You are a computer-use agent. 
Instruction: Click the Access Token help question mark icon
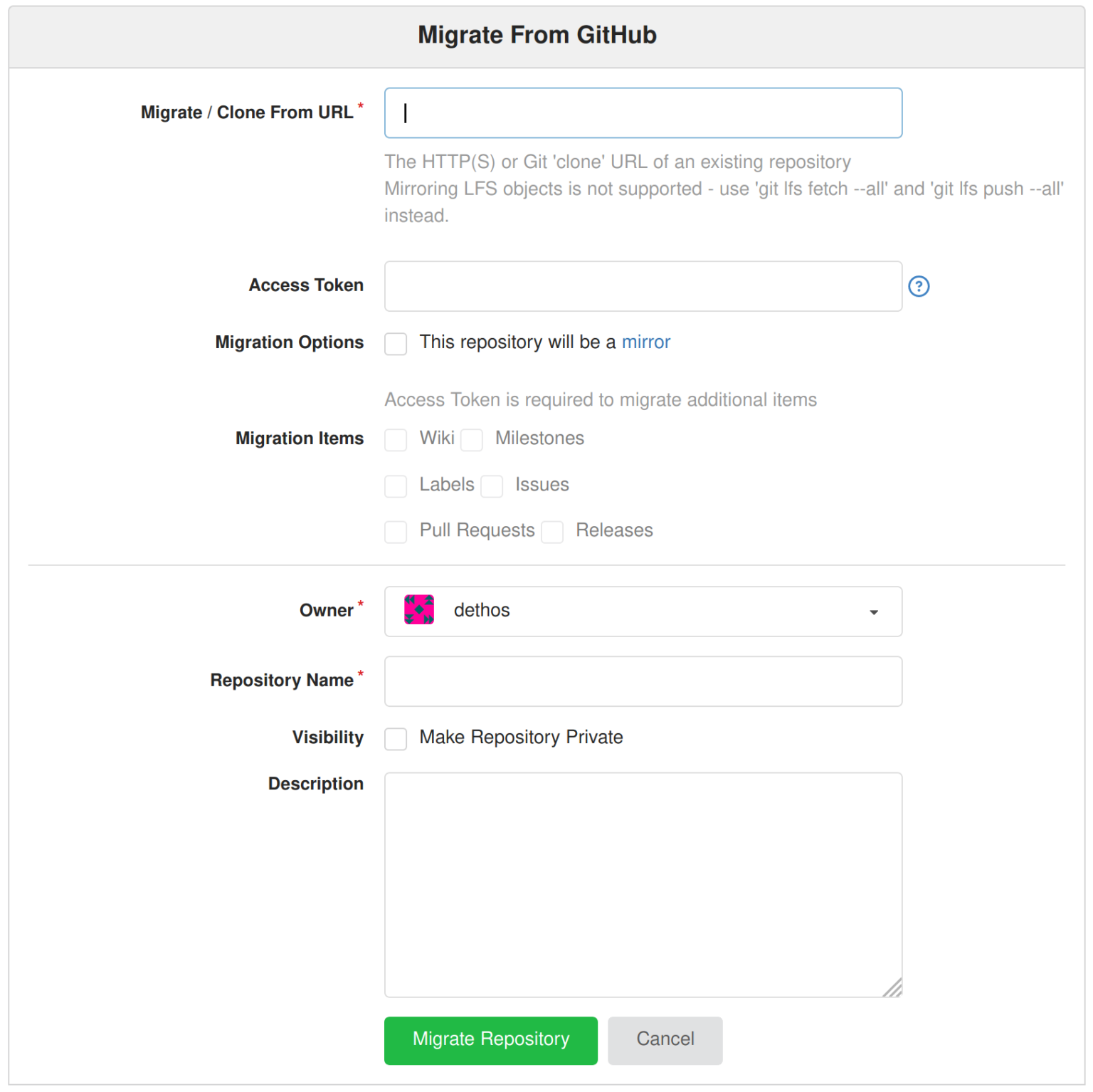[x=919, y=286]
